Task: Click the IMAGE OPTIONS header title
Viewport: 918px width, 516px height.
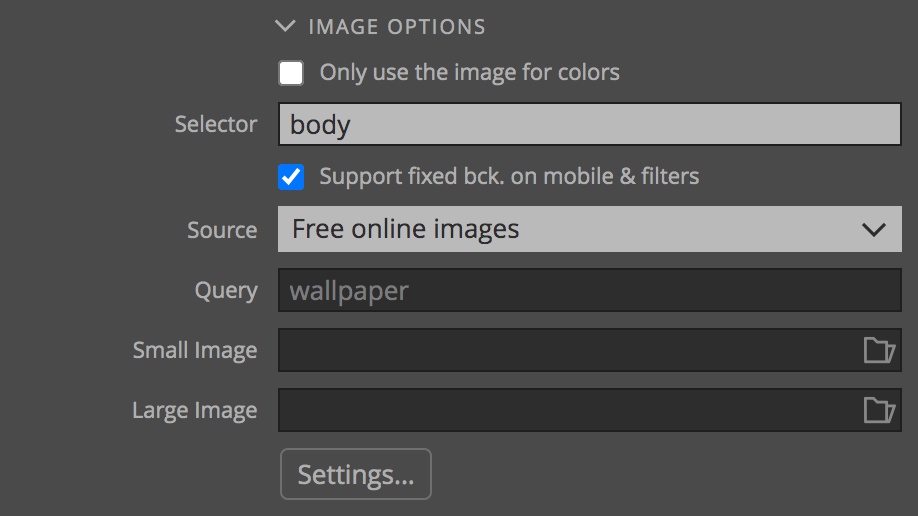Action: pos(397,27)
